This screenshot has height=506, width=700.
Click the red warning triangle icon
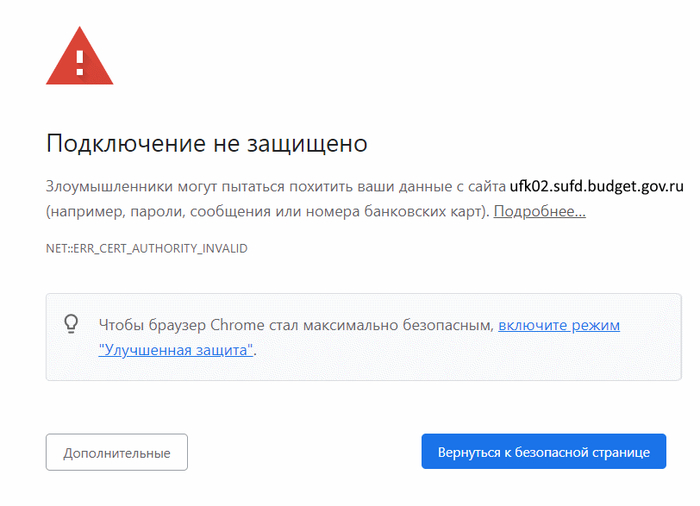pos(79,58)
